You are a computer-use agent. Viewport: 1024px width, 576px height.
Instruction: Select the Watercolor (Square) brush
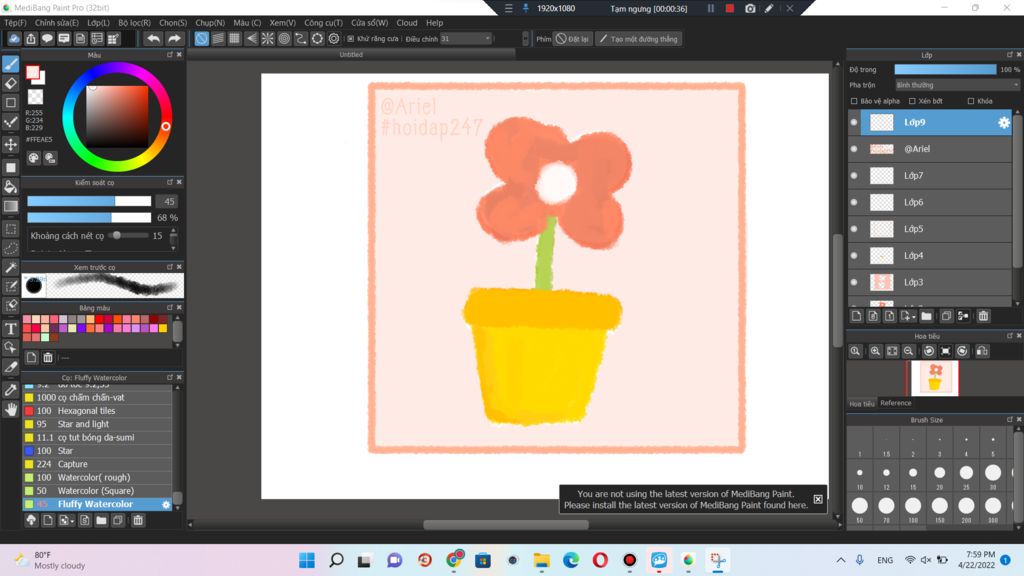(98, 491)
